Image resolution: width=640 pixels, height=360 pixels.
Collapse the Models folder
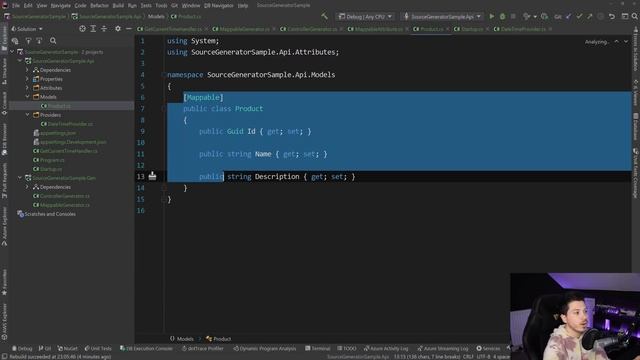(x=27, y=97)
